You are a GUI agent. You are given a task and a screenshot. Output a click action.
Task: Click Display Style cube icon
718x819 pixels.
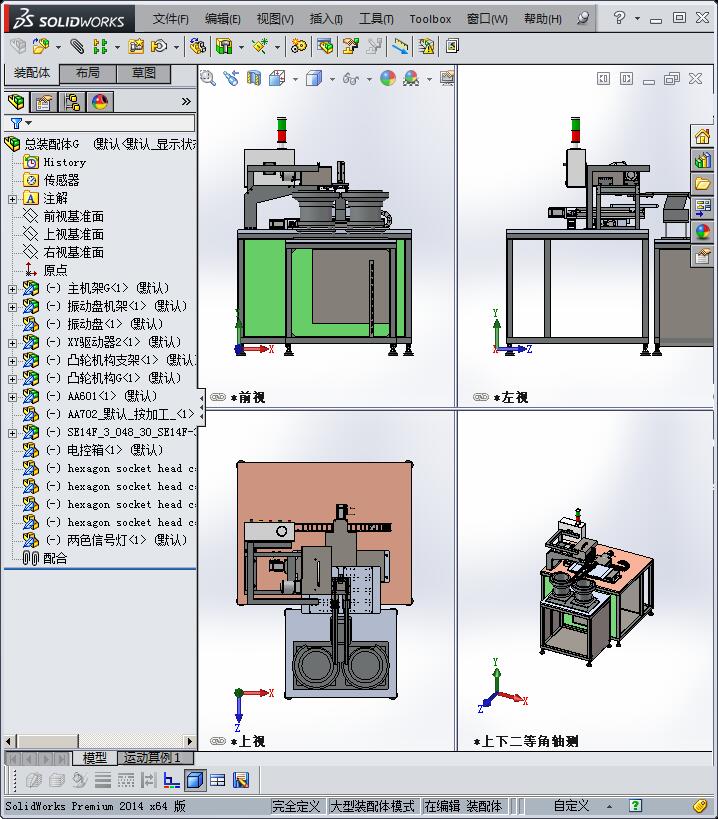(x=314, y=78)
